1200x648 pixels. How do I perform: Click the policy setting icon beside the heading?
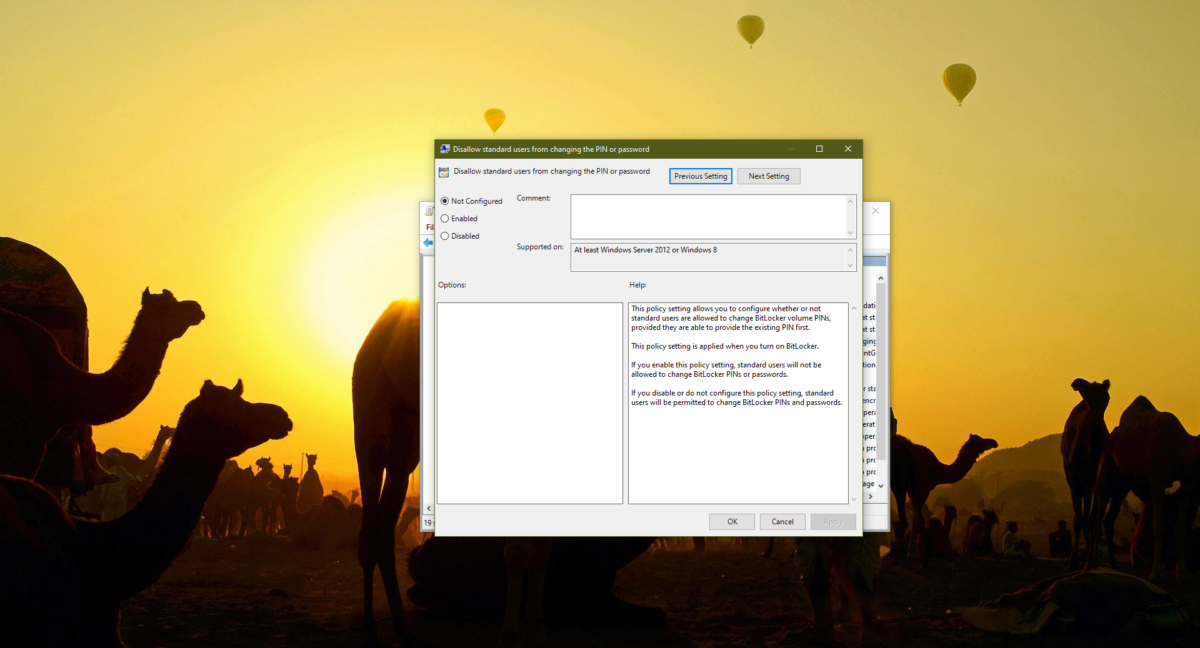[444, 172]
